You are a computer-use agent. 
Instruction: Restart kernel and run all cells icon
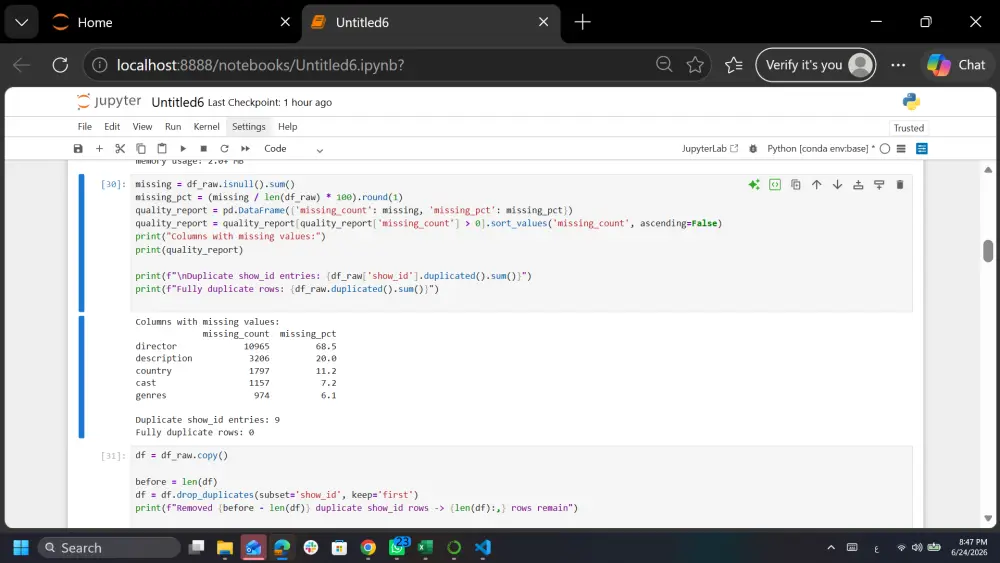pyautogui.click(x=246, y=149)
